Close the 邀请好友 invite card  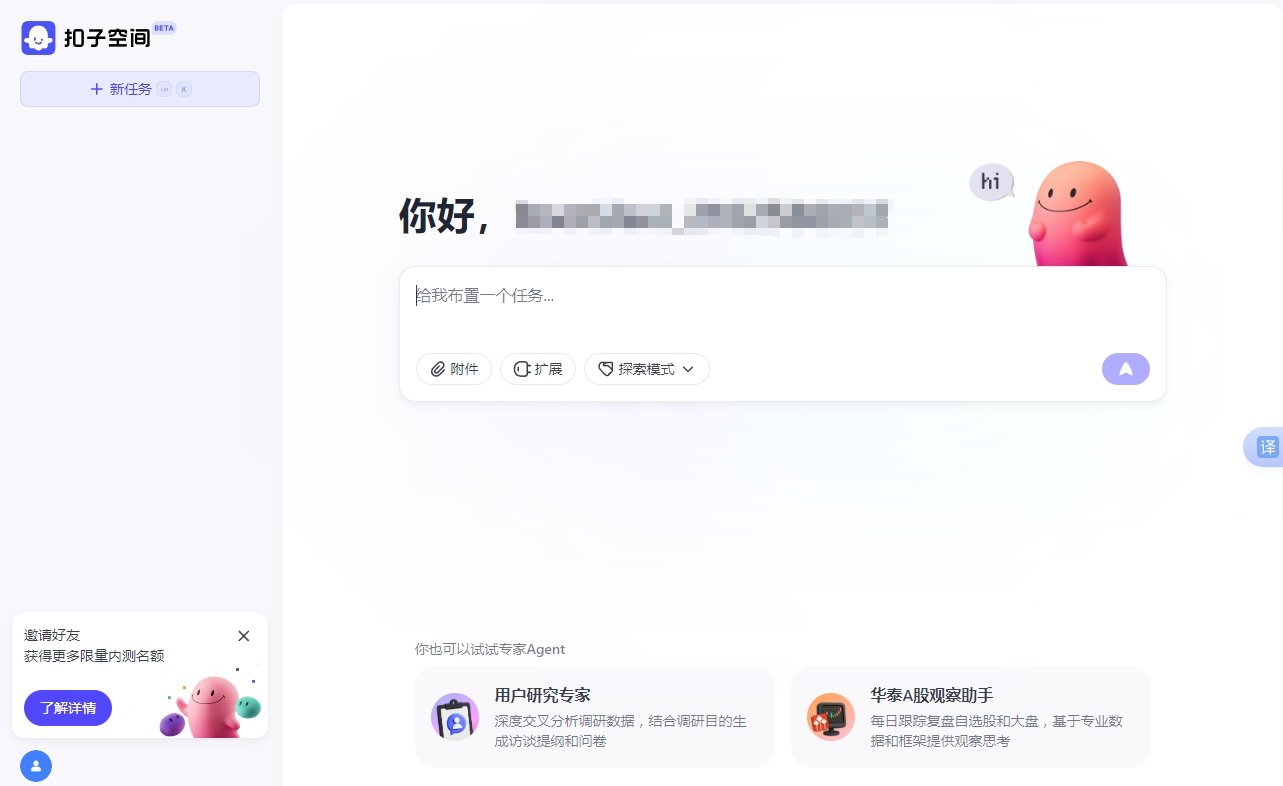tap(244, 636)
